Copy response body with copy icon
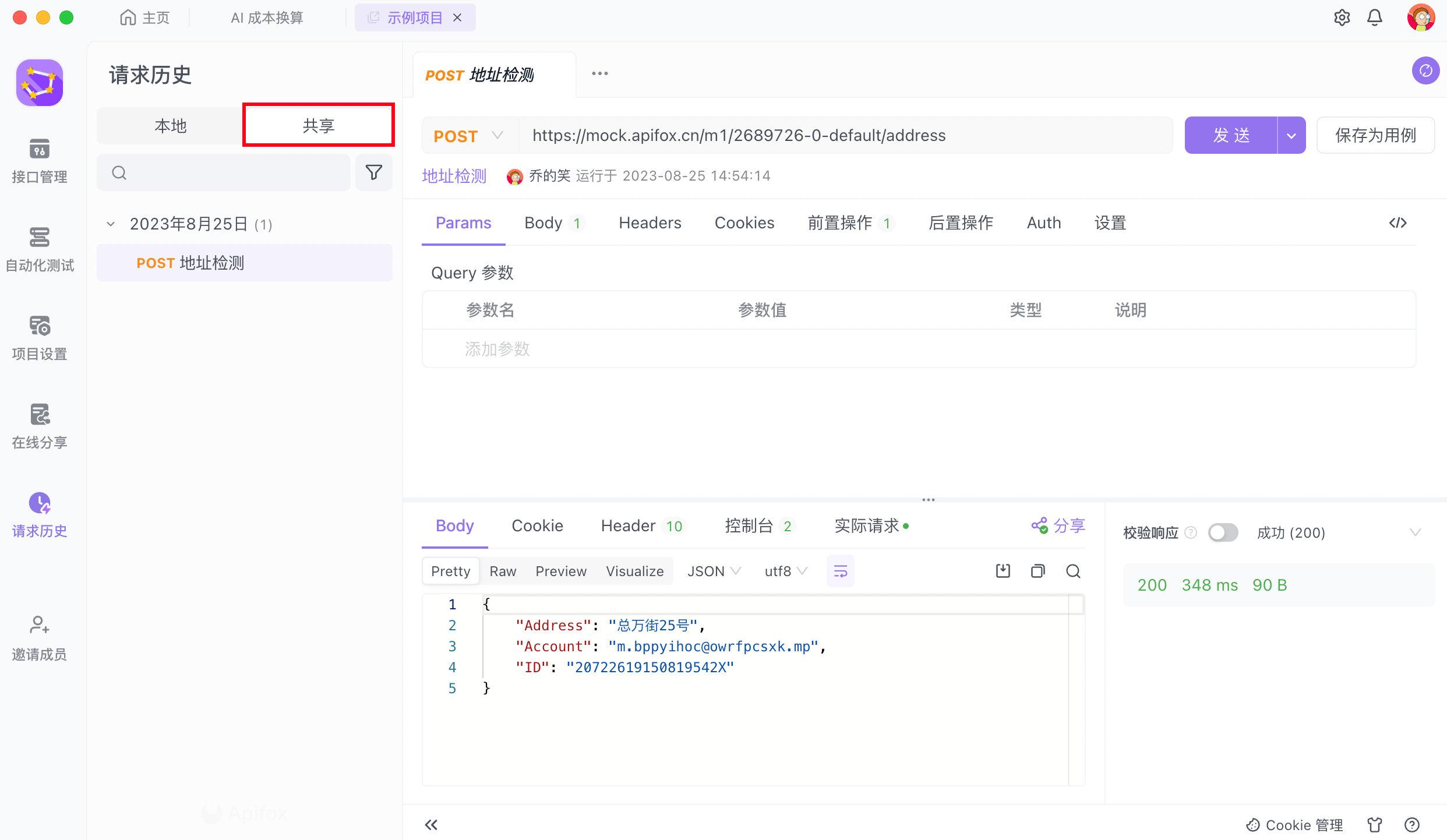 coord(1037,571)
